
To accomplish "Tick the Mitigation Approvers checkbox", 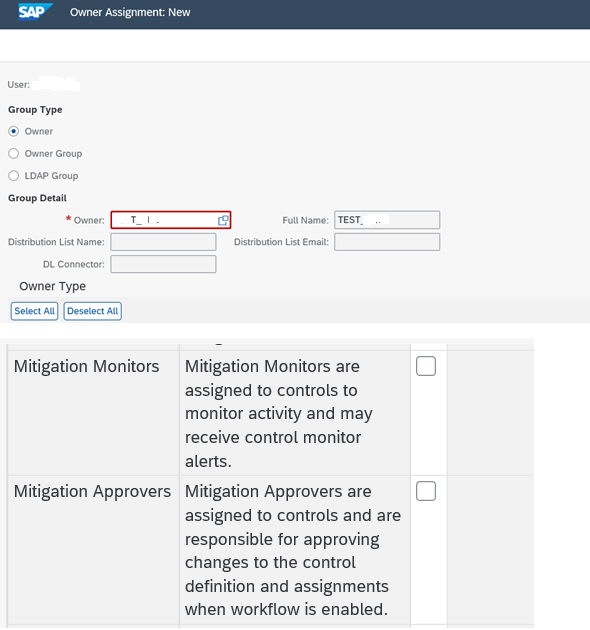I will [426, 491].
